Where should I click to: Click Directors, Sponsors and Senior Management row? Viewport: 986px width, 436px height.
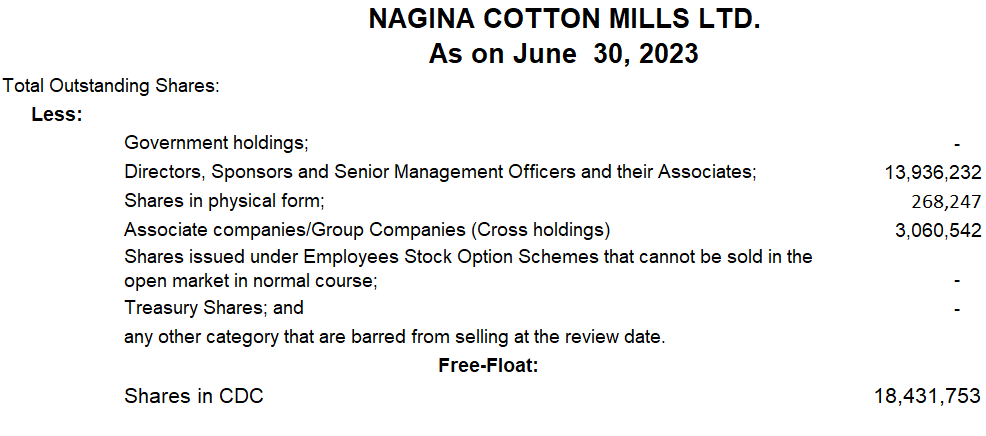440,172
